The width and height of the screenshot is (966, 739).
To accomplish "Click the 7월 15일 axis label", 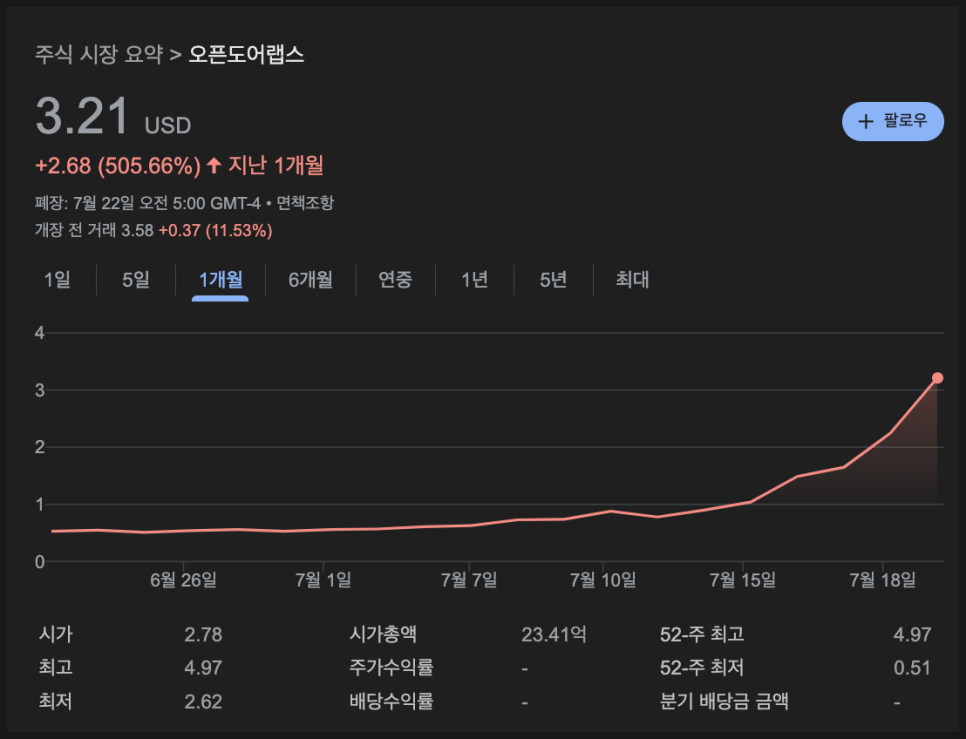I will pos(742,579).
